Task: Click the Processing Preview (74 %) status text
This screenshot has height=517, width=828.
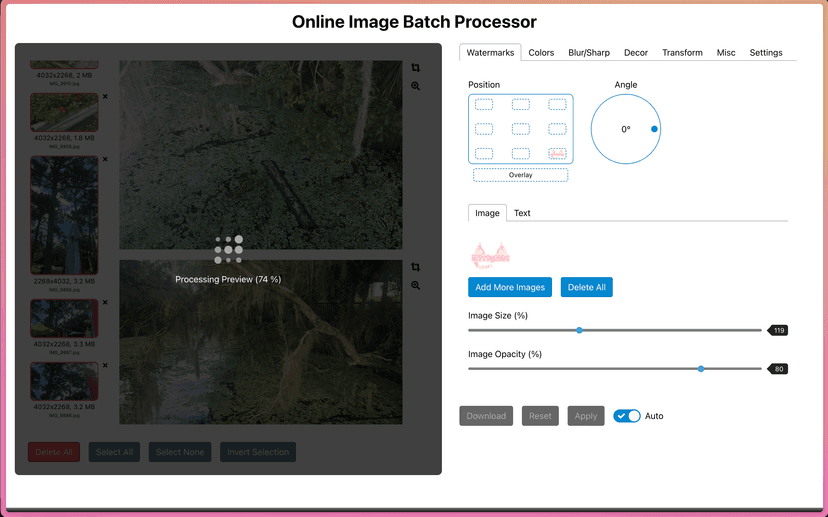Action: point(228,279)
